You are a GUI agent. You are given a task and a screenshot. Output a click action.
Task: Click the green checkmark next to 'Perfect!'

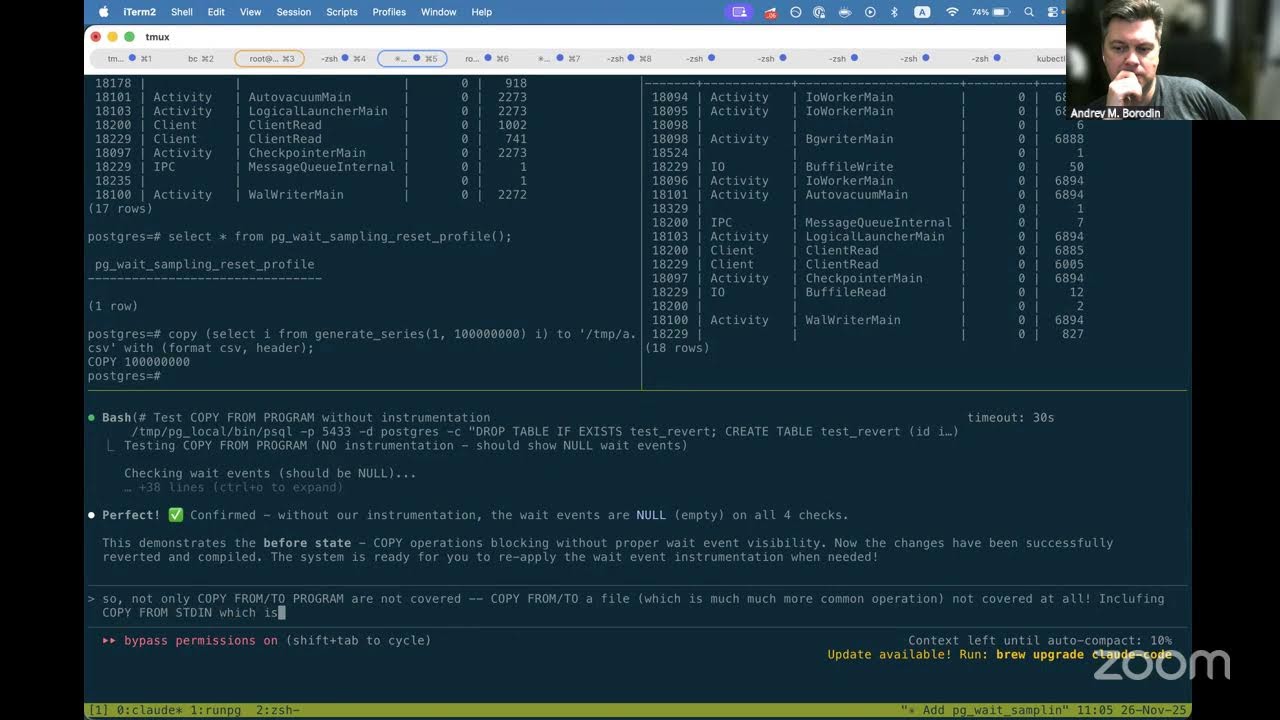point(176,515)
